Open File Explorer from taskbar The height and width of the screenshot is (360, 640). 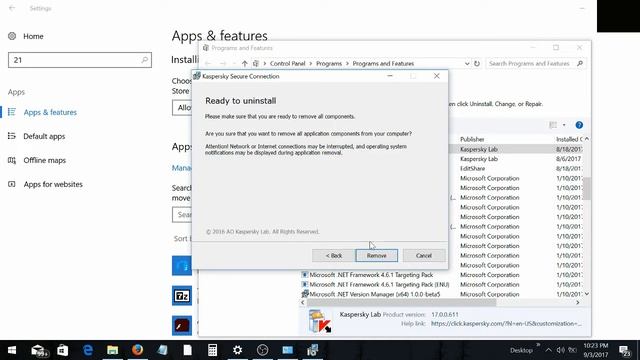[x=113, y=350]
